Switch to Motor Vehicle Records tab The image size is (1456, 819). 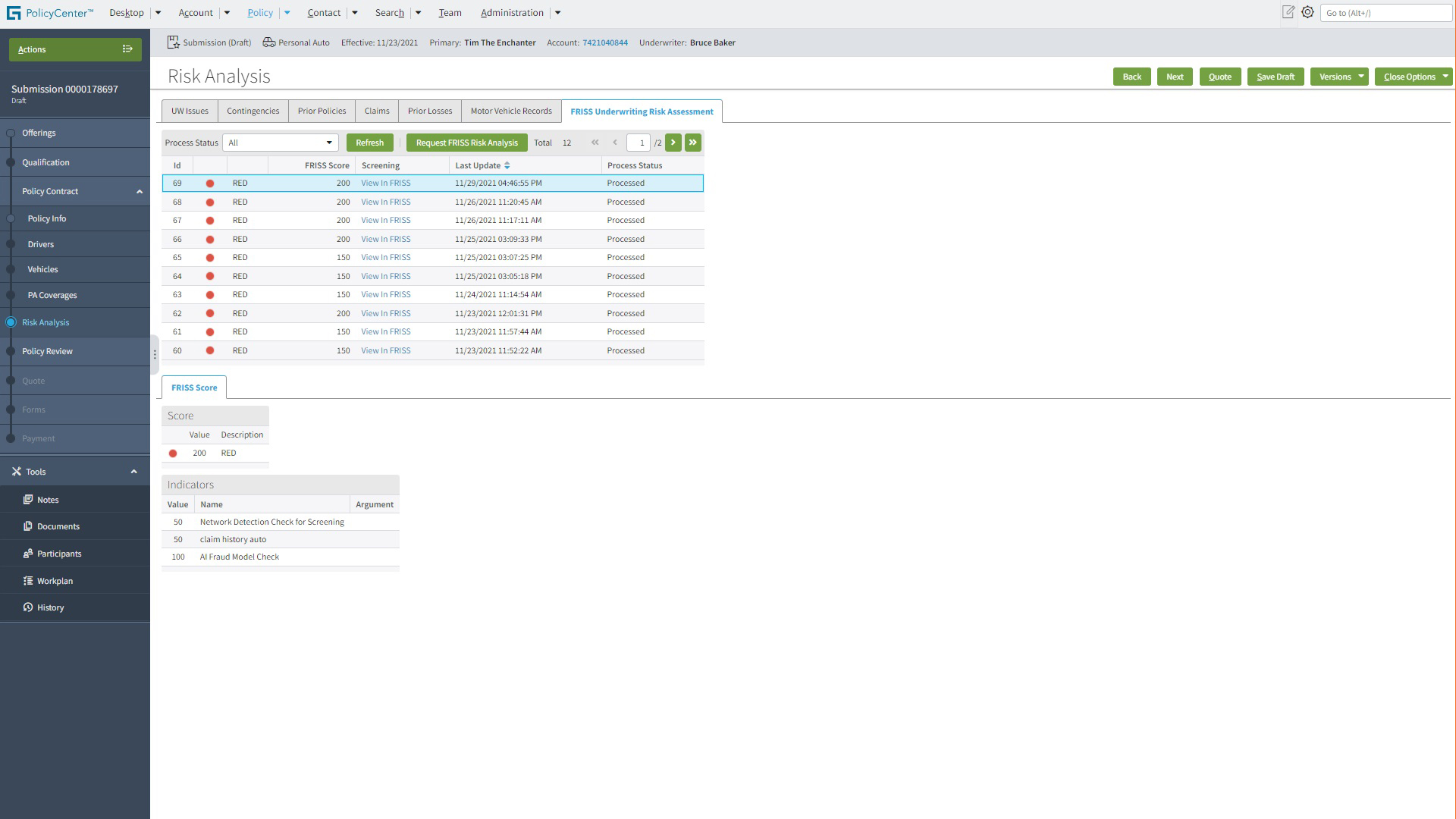pos(510,111)
